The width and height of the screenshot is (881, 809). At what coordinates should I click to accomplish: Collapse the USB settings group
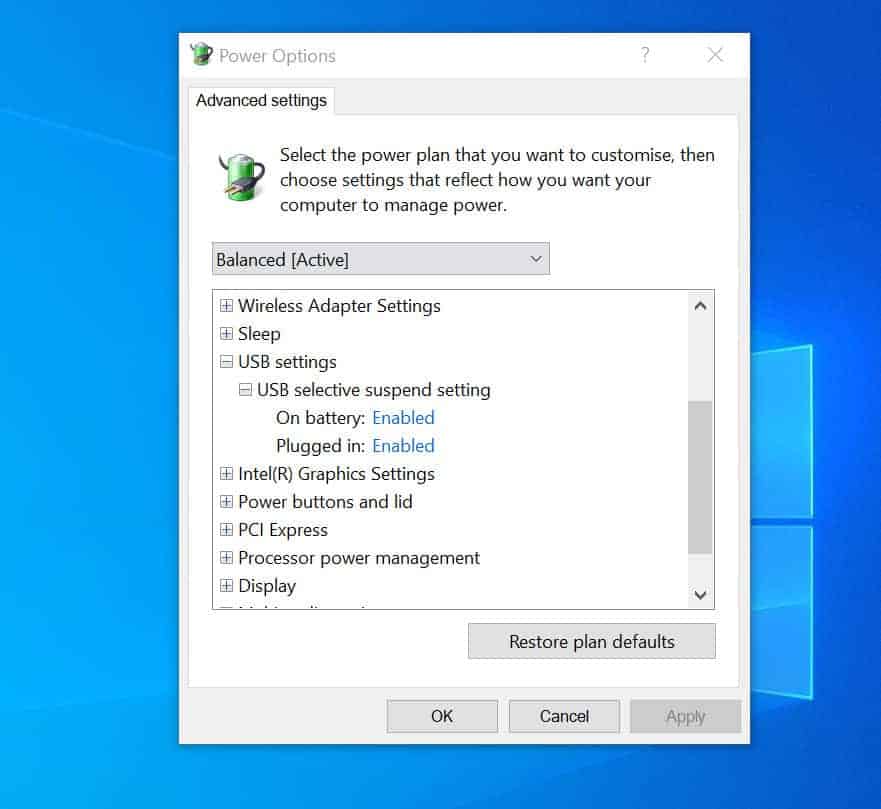[226, 362]
